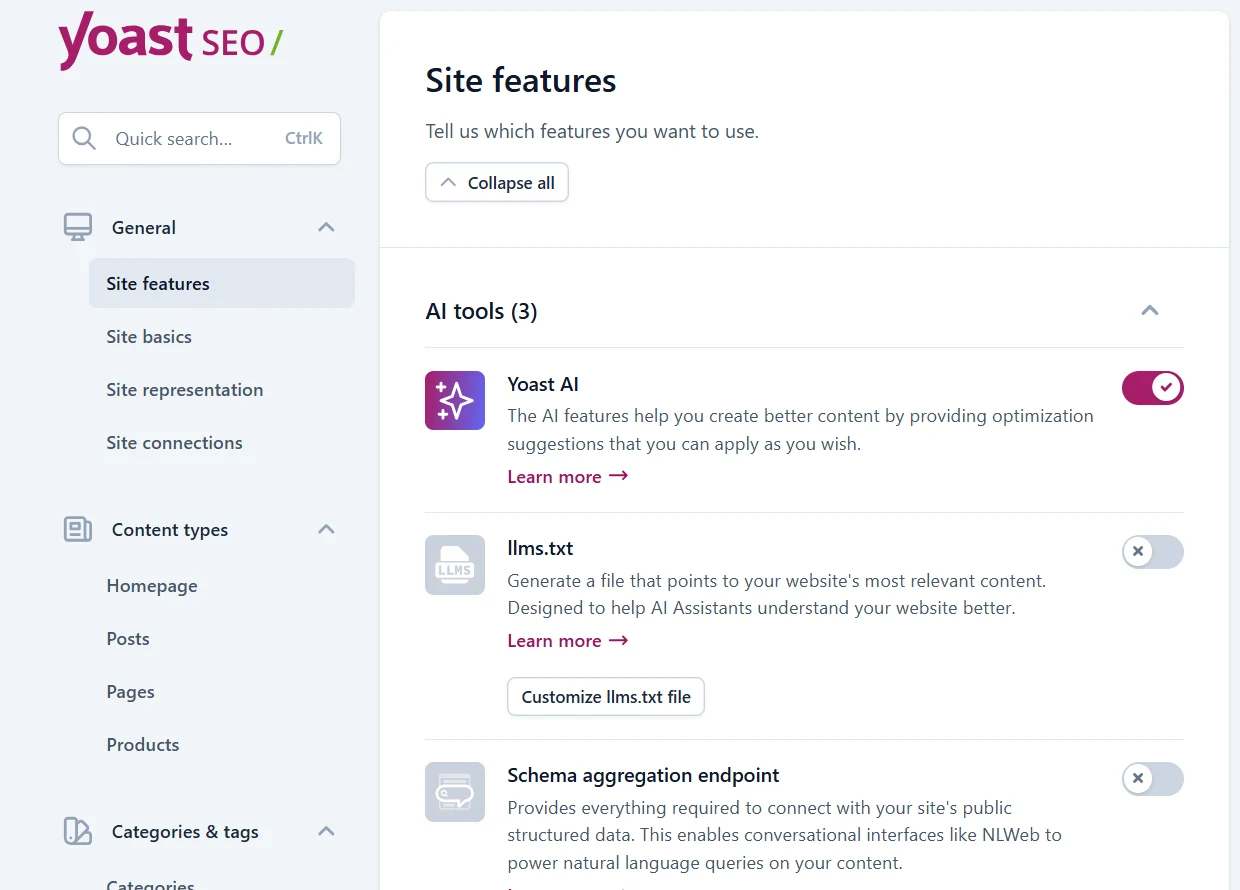Click the Collapse all button
The width and height of the screenshot is (1240, 890).
[497, 183]
